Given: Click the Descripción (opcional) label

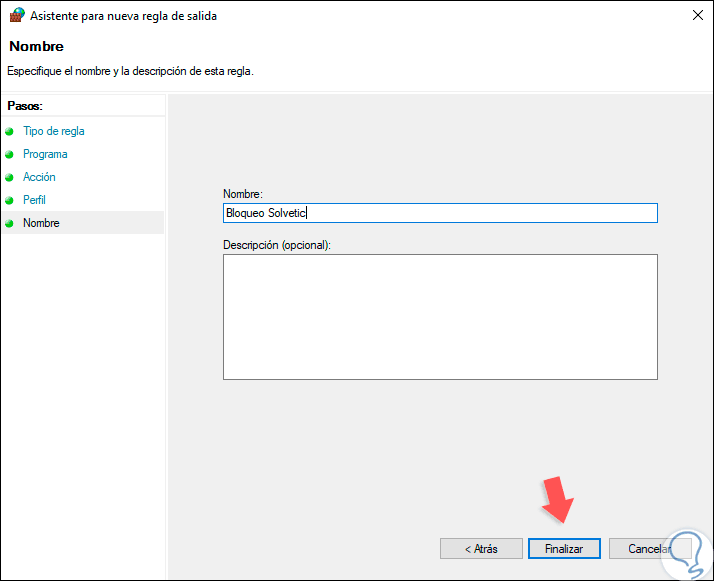Looking at the screenshot, I should [277, 244].
